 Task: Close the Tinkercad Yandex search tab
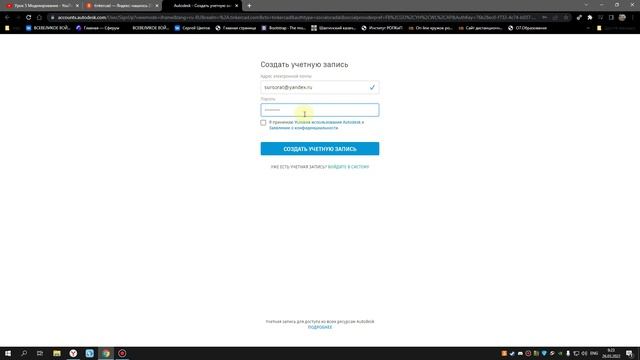click(157, 6)
